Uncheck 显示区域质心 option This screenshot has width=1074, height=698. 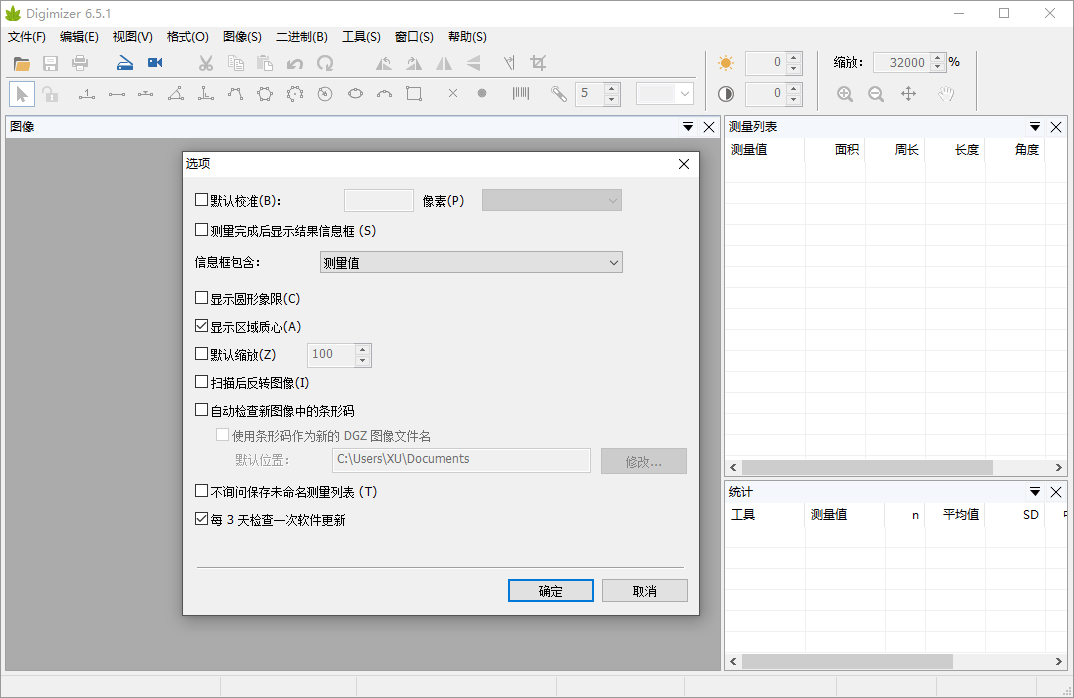(x=199, y=326)
